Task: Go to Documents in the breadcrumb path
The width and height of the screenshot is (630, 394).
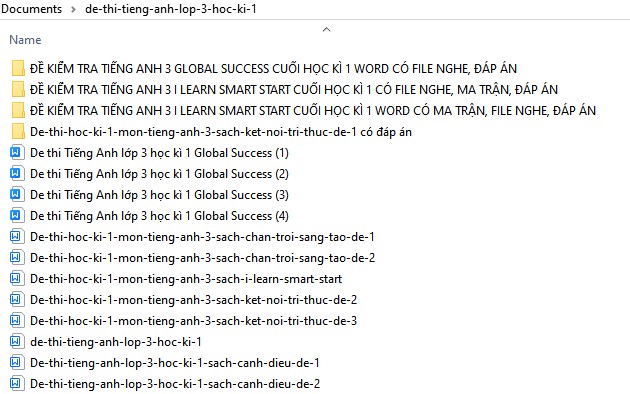Action: tap(31, 9)
